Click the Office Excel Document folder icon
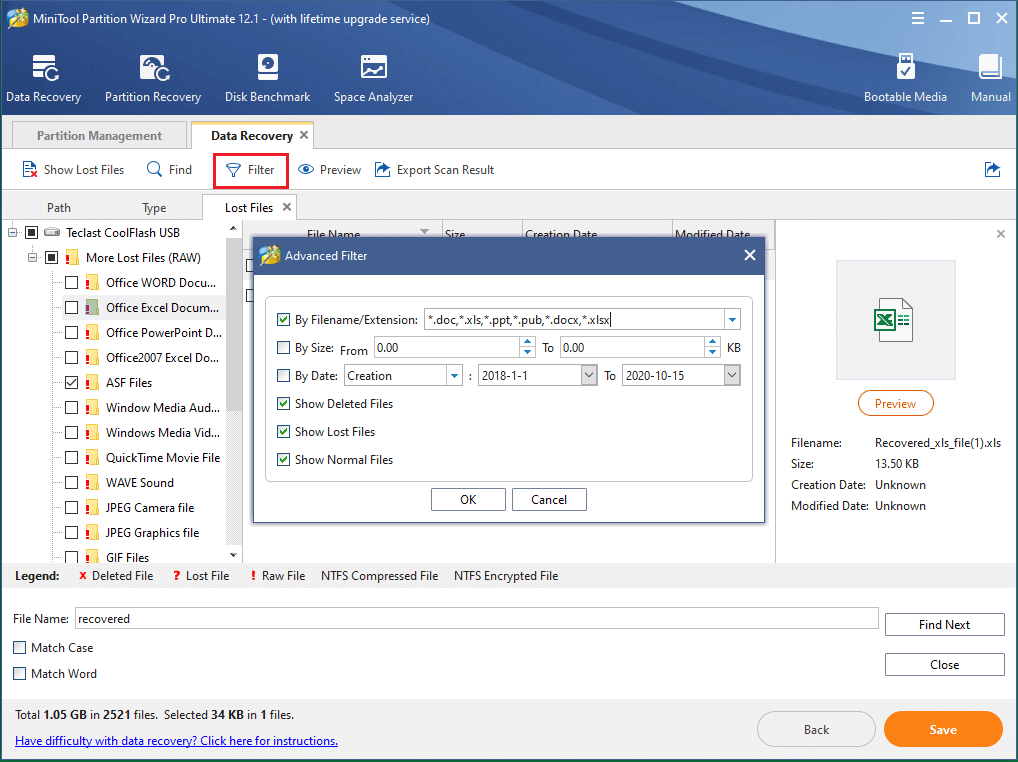 point(92,308)
